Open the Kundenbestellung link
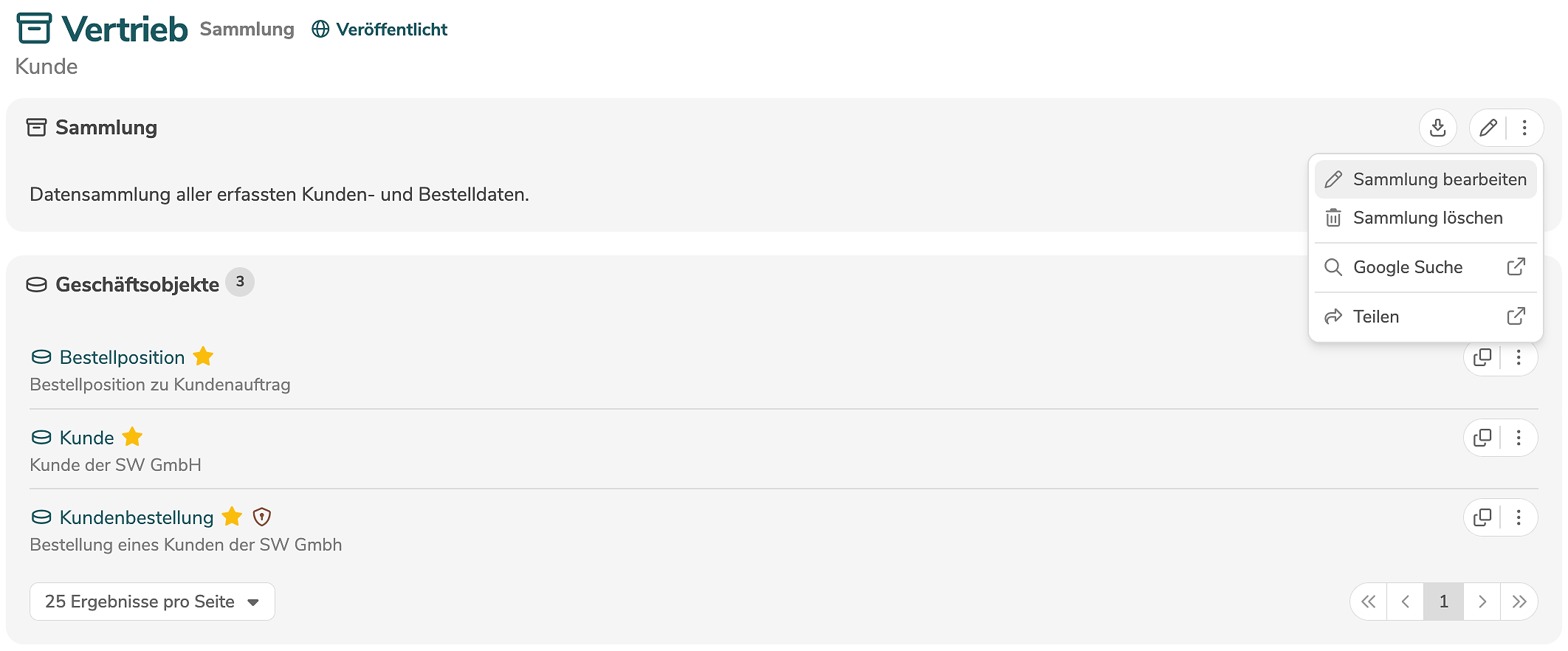1568x651 pixels. 137,517
